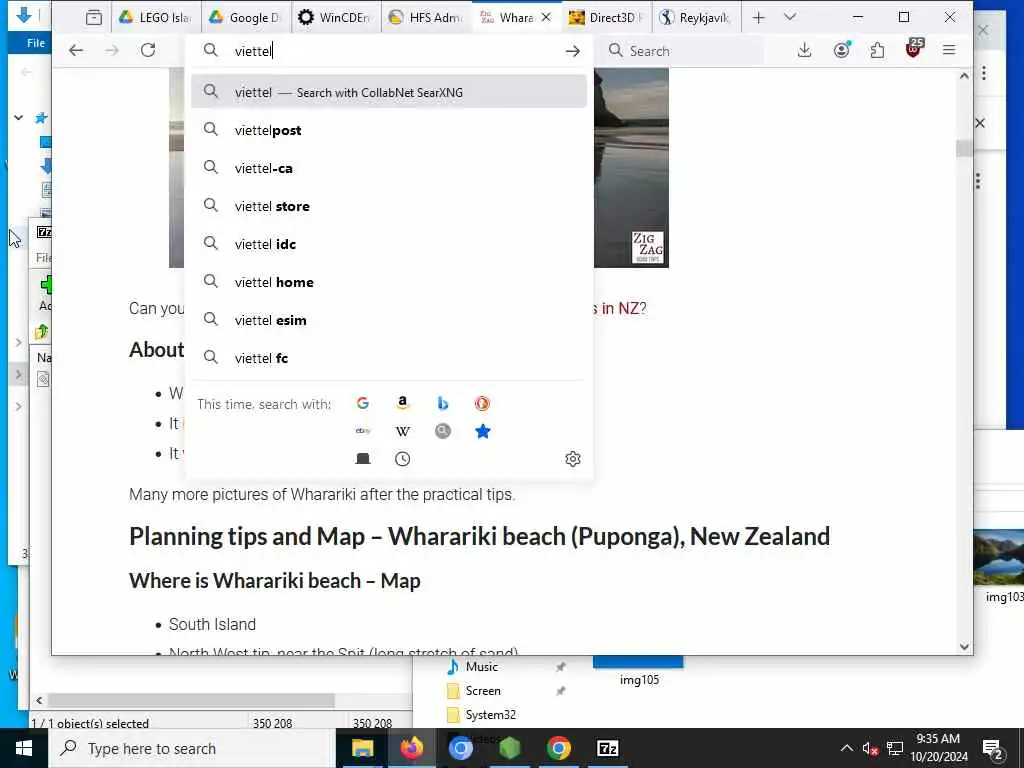
Task: Search this time with eBay
Action: (x=363, y=431)
